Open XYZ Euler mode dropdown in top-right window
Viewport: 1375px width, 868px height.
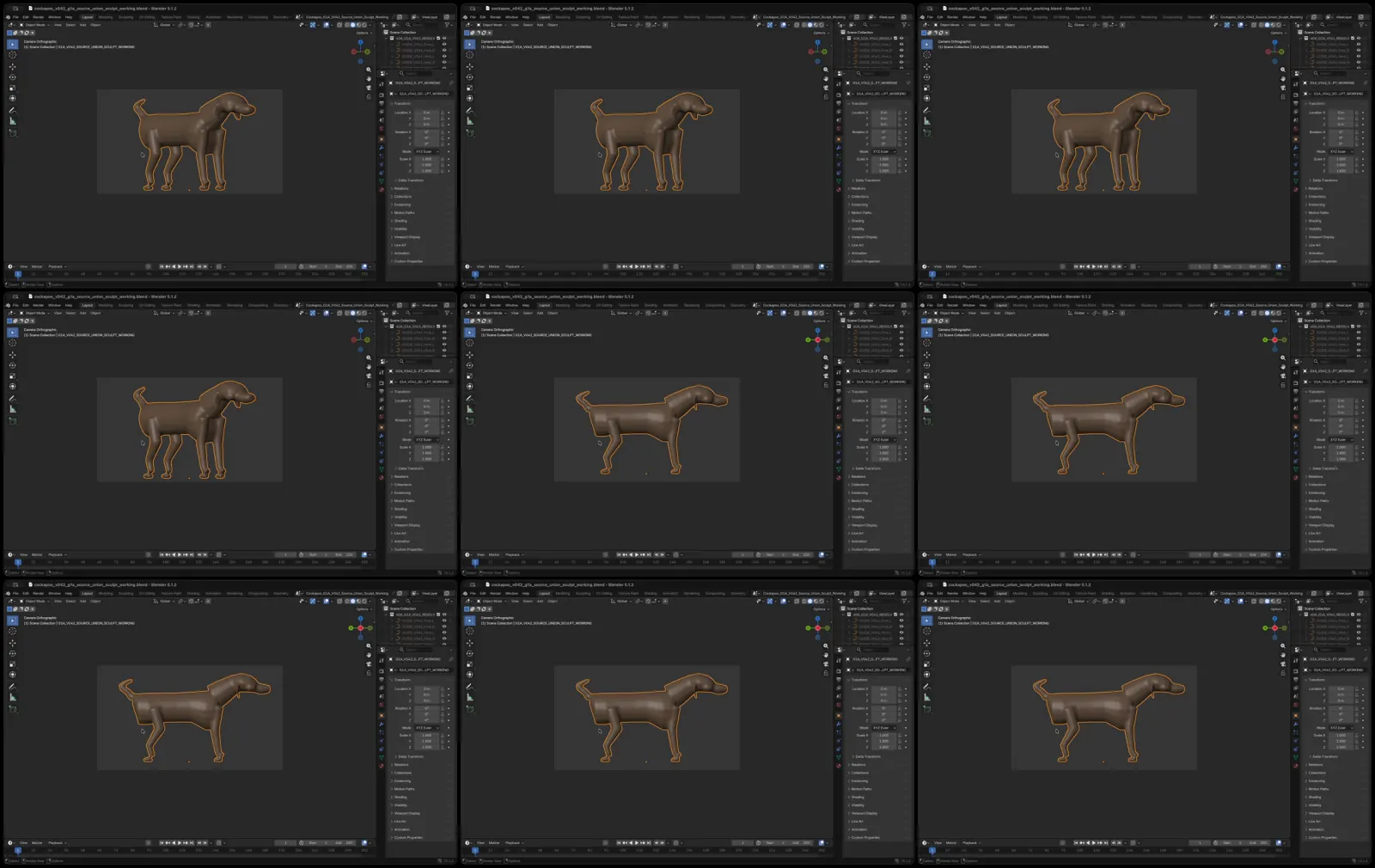(1341, 151)
